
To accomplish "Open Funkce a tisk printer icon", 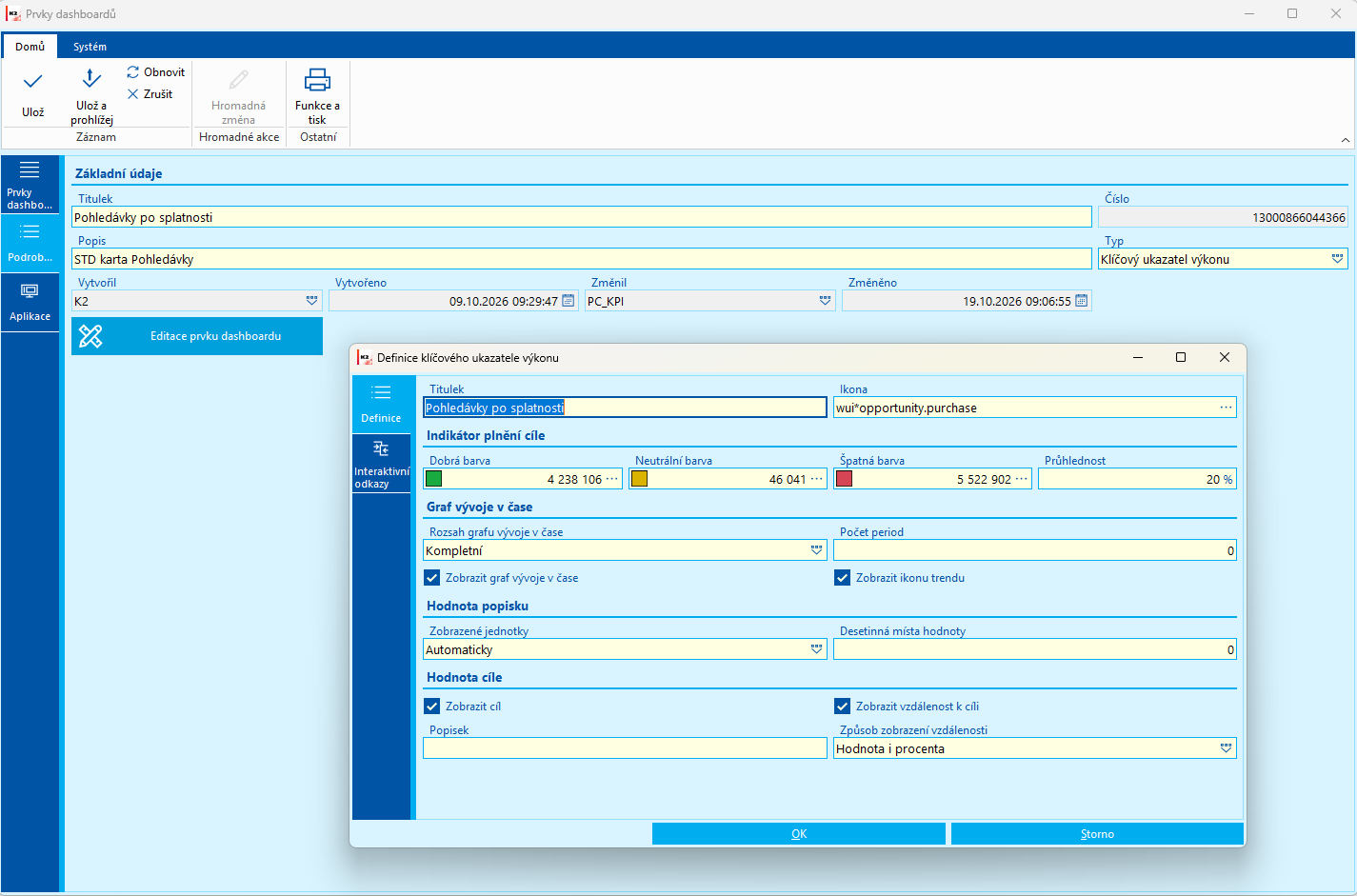I will pos(317,80).
